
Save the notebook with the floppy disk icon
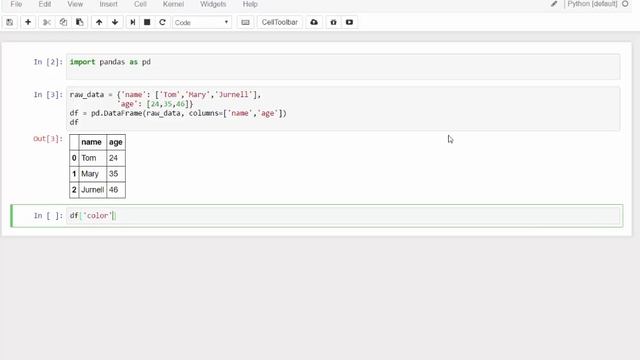point(10,22)
